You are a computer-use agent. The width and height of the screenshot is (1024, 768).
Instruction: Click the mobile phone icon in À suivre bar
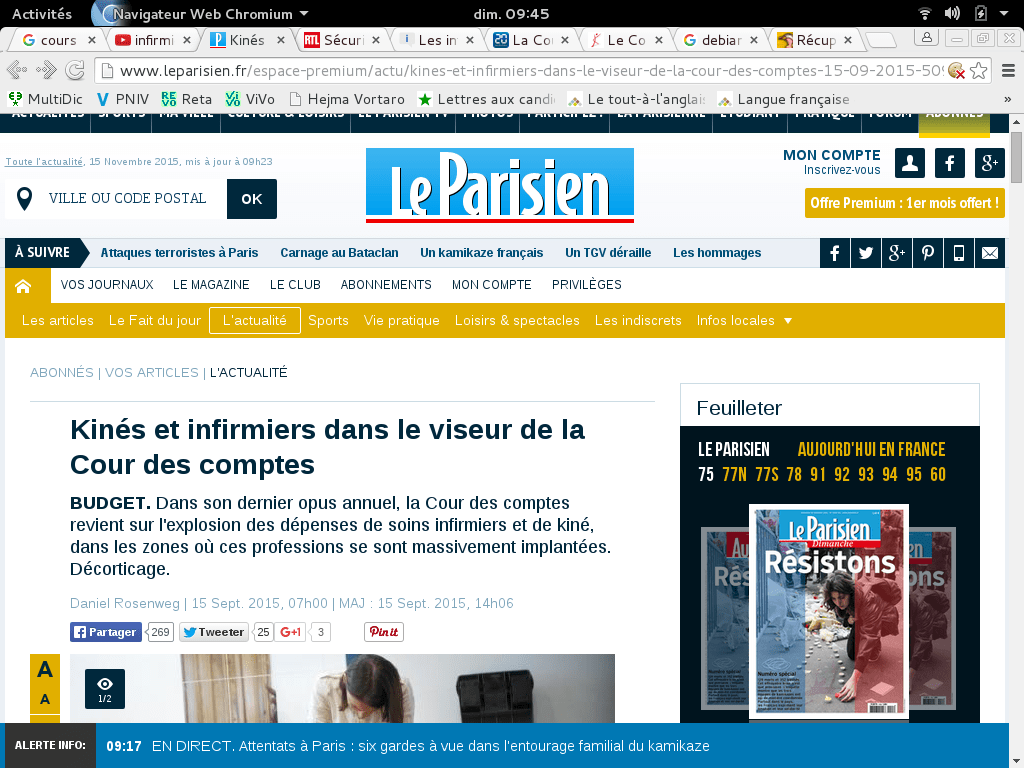(x=959, y=253)
